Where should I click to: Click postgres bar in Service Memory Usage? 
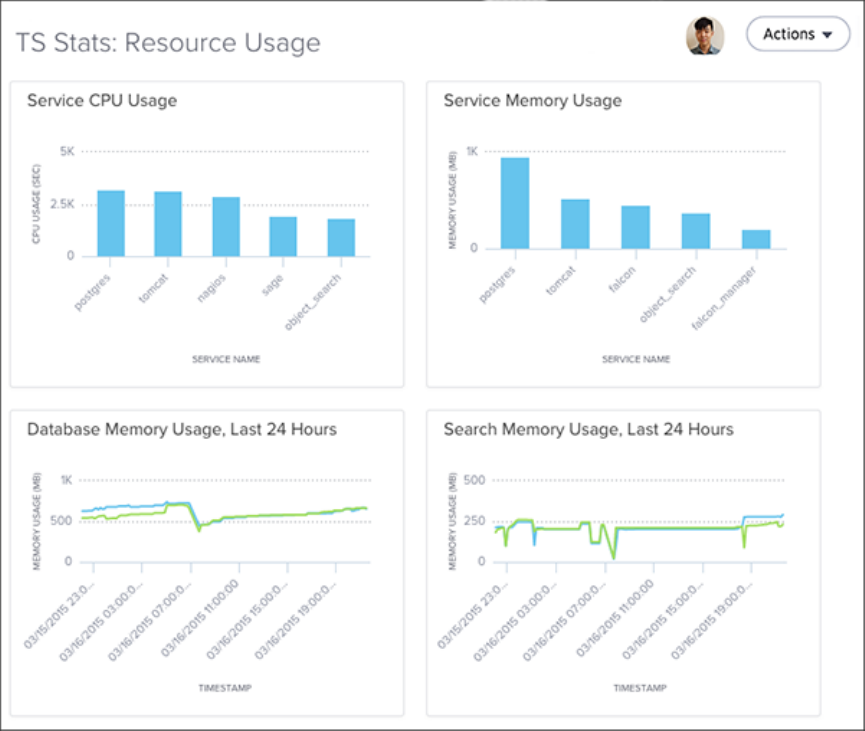pyautogui.click(x=515, y=203)
